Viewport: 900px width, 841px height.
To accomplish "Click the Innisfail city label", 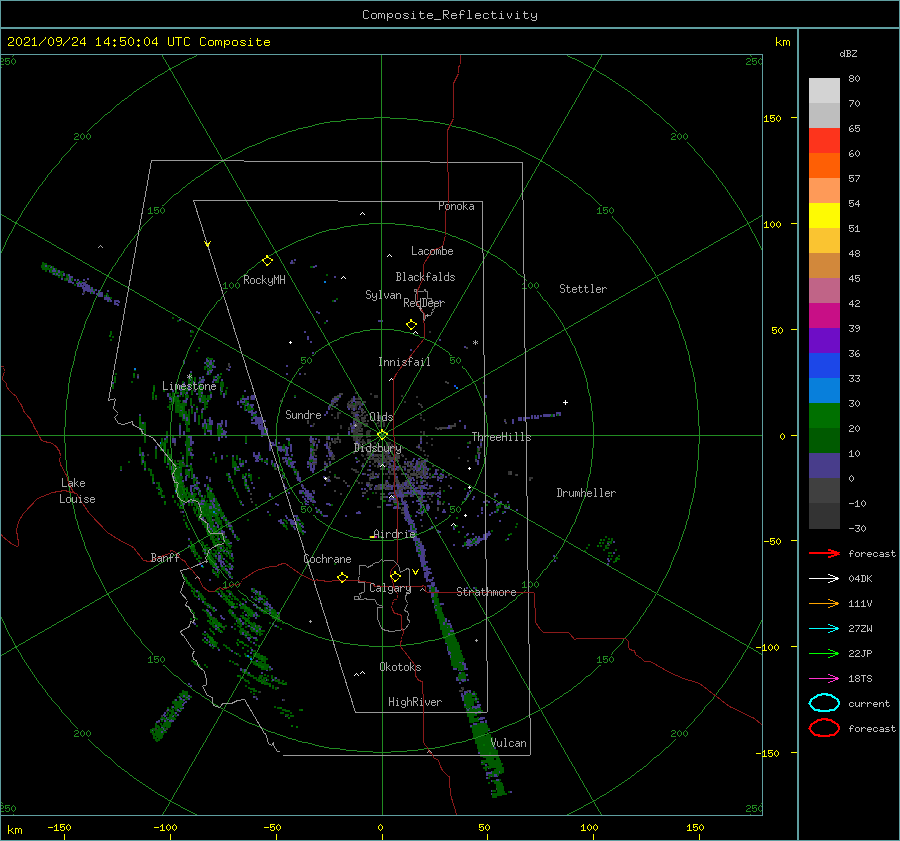I will pos(404,362).
